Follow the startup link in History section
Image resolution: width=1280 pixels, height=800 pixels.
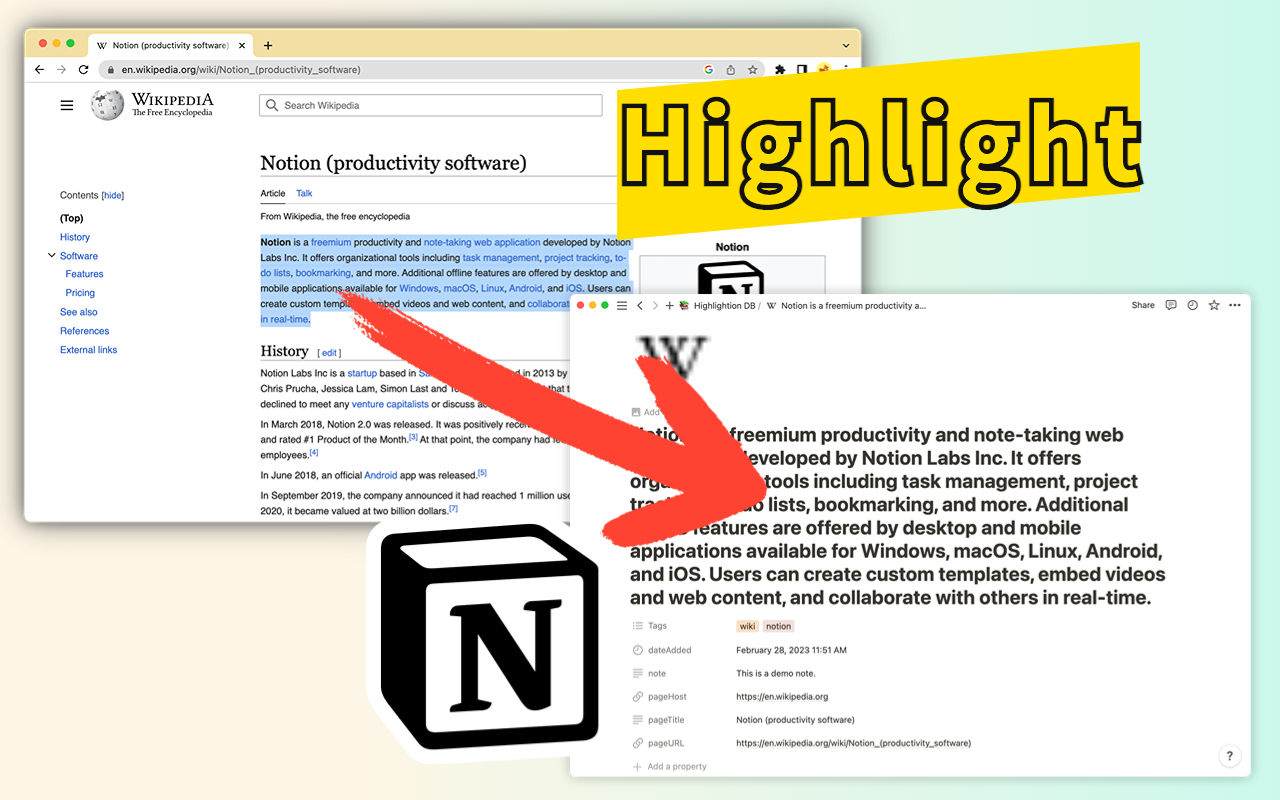click(362, 373)
